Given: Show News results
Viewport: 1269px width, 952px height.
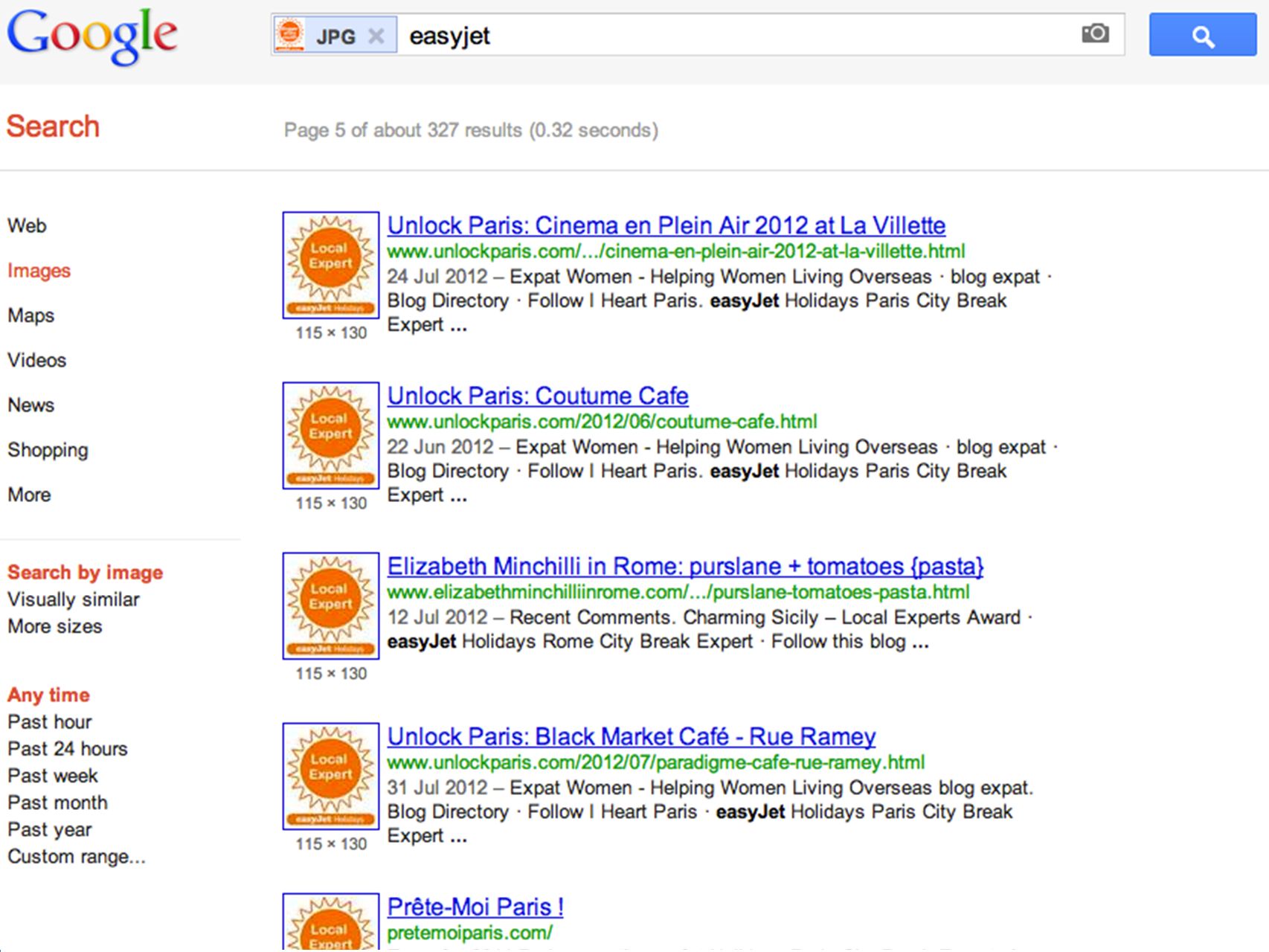Looking at the screenshot, I should point(30,405).
